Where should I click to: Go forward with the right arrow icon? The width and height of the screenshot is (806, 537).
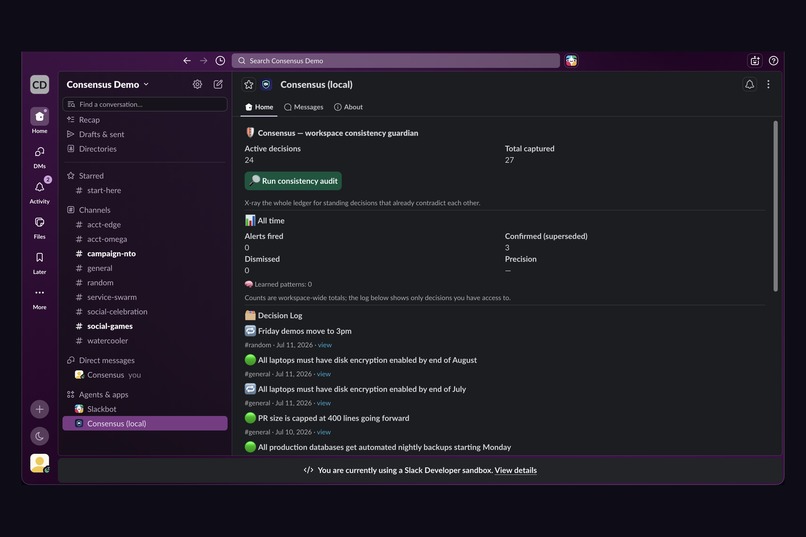[x=204, y=61]
